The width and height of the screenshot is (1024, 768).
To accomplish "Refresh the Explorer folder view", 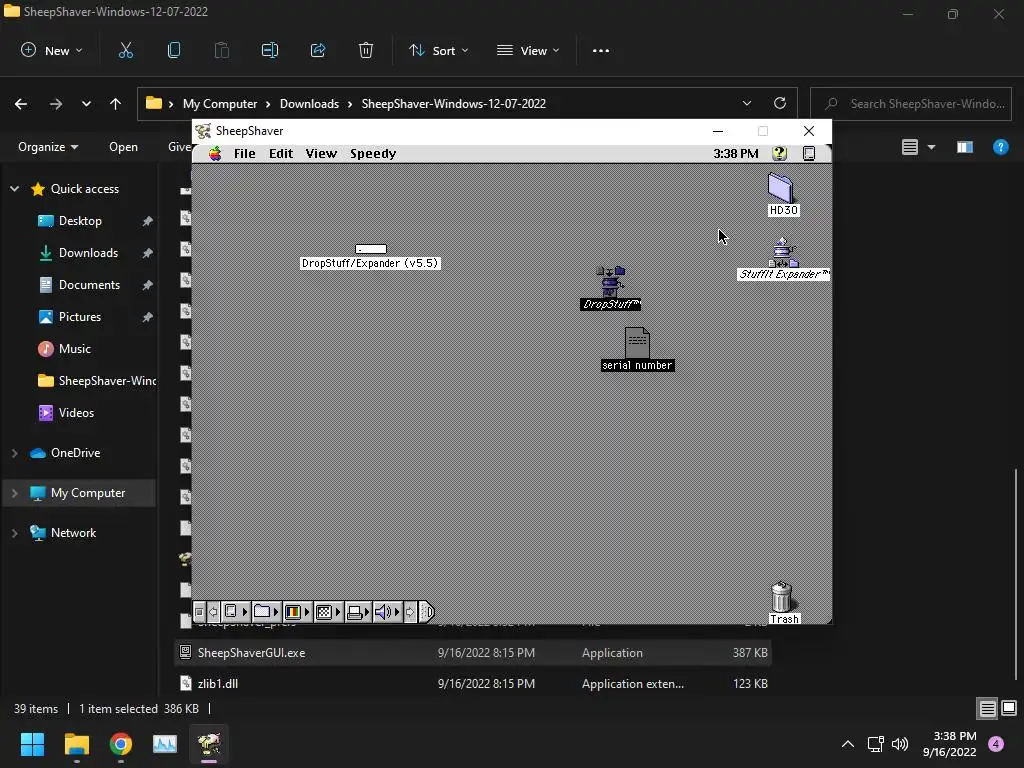I will pos(780,103).
